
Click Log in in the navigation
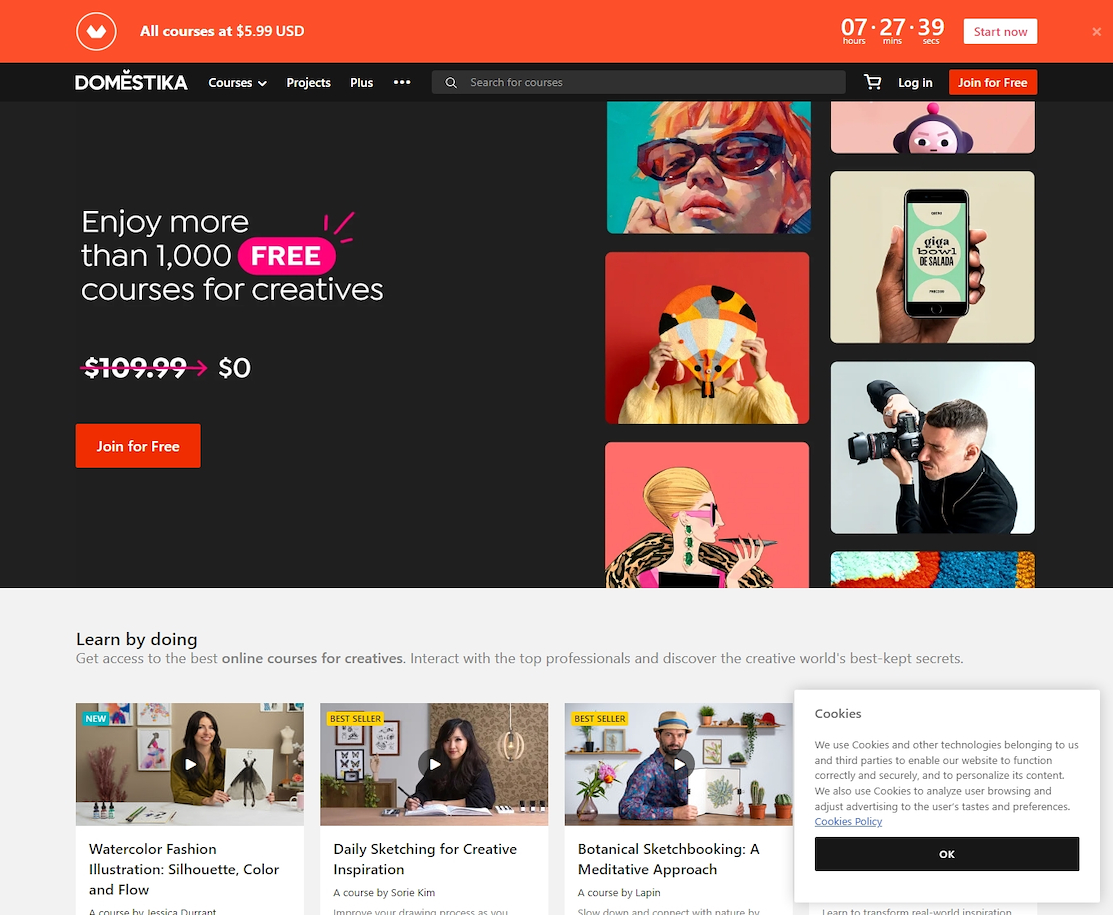(x=915, y=82)
